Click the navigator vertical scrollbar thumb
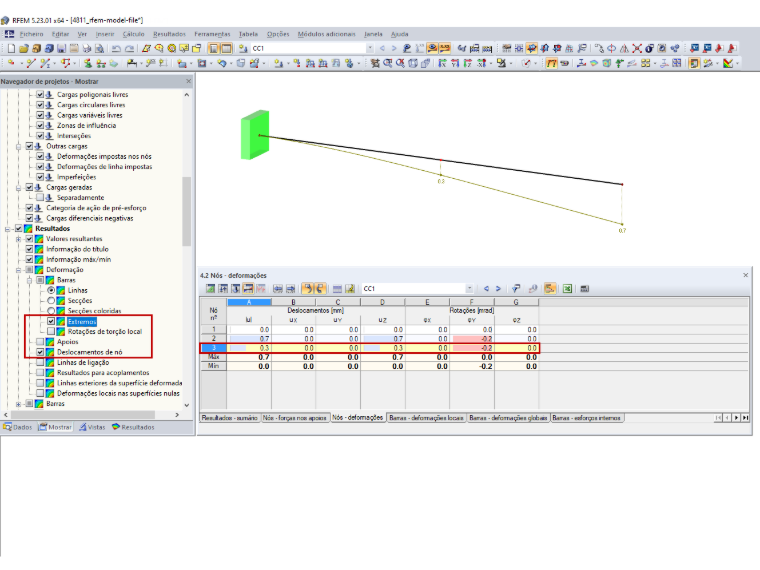760x570 pixels. click(x=187, y=211)
